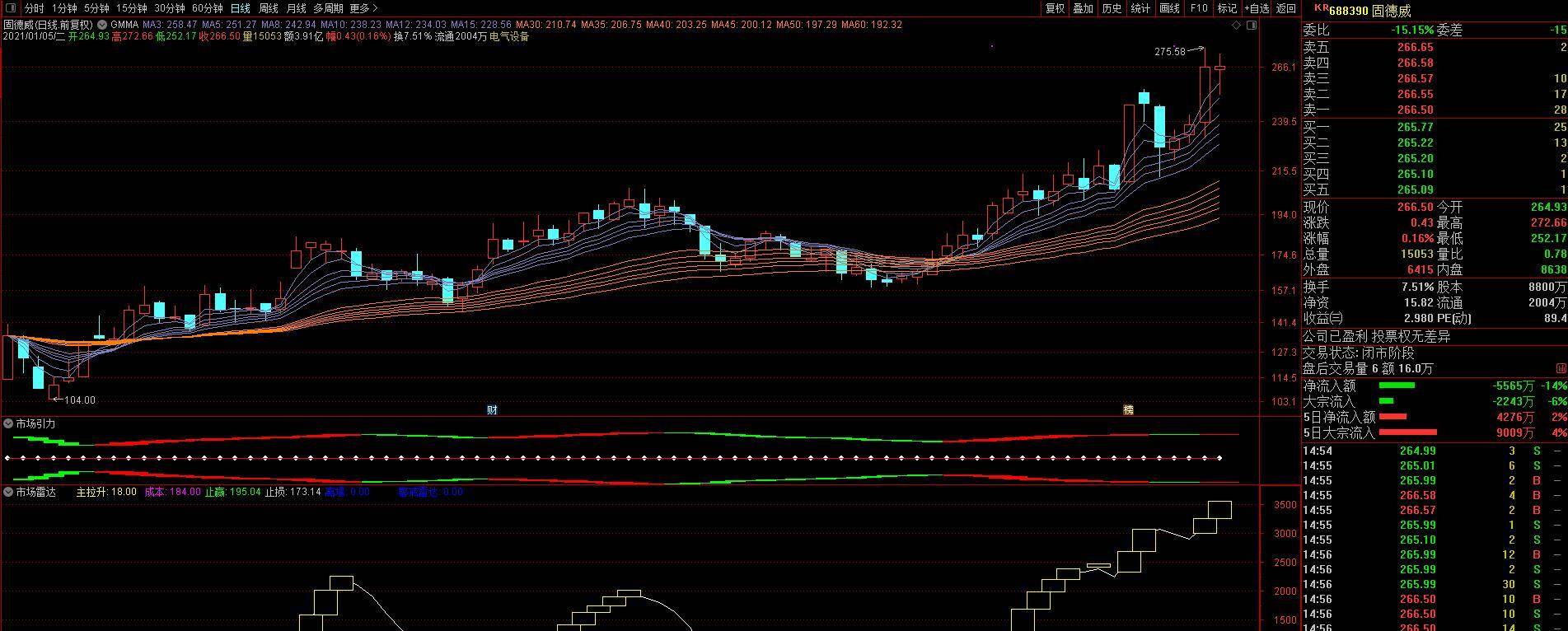Click the 14:54 trade tick row
1568x631 pixels.
point(1434,451)
